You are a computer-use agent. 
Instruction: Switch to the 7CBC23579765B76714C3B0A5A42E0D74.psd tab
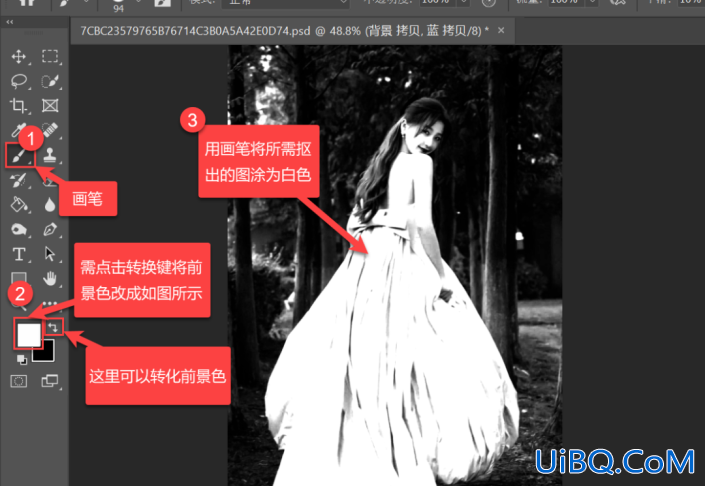click(x=284, y=31)
